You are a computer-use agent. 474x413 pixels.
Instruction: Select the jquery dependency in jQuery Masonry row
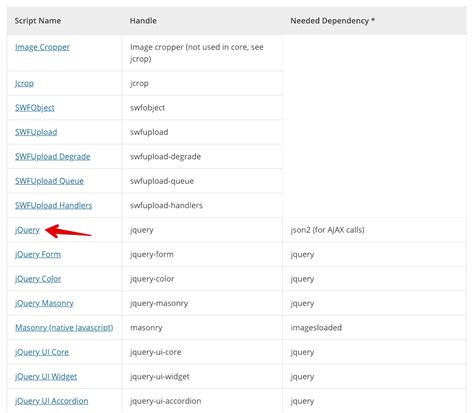[x=374, y=303]
